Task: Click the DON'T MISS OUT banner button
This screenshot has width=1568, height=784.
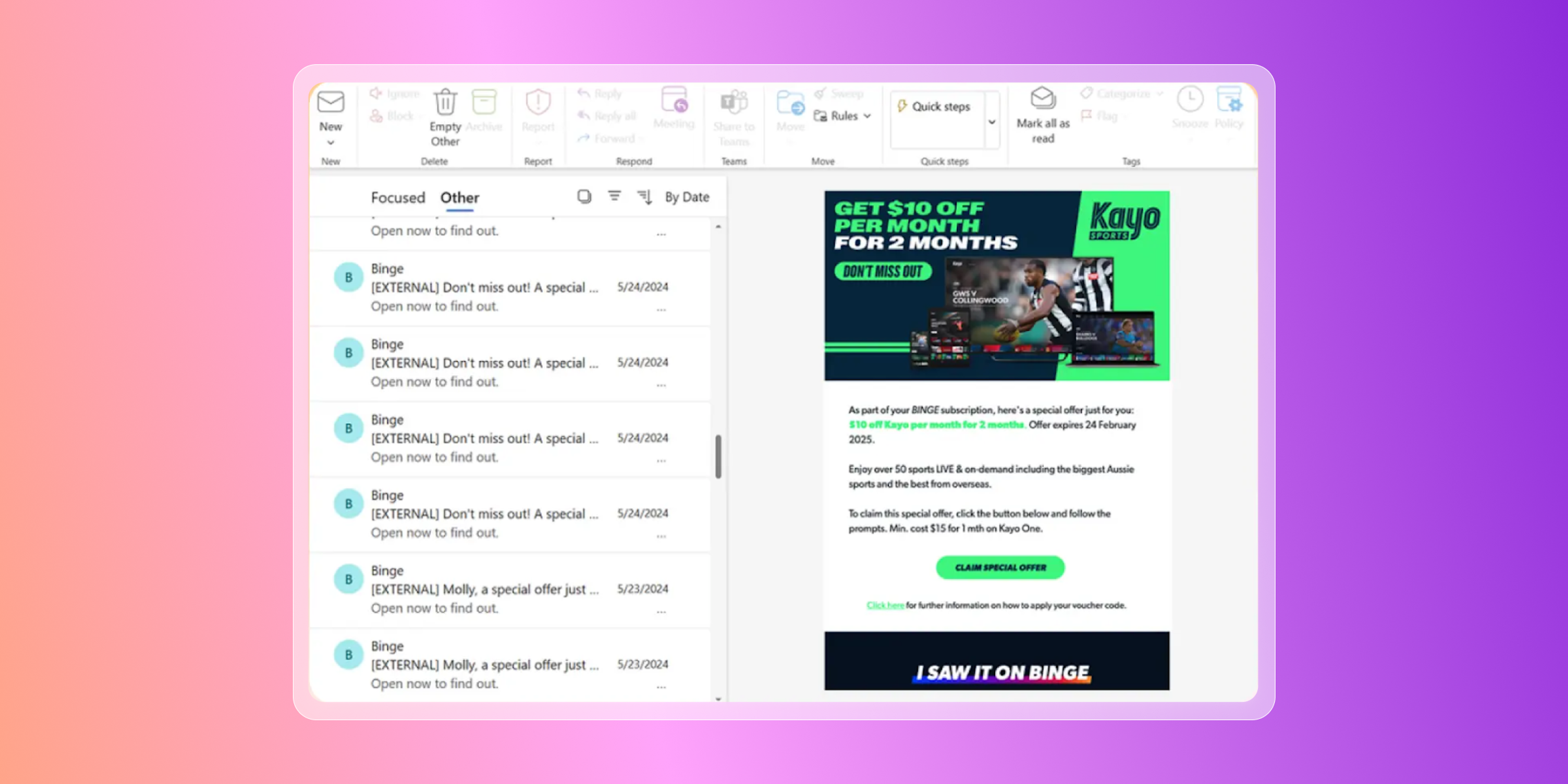Action: pyautogui.click(x=882, y=272)
